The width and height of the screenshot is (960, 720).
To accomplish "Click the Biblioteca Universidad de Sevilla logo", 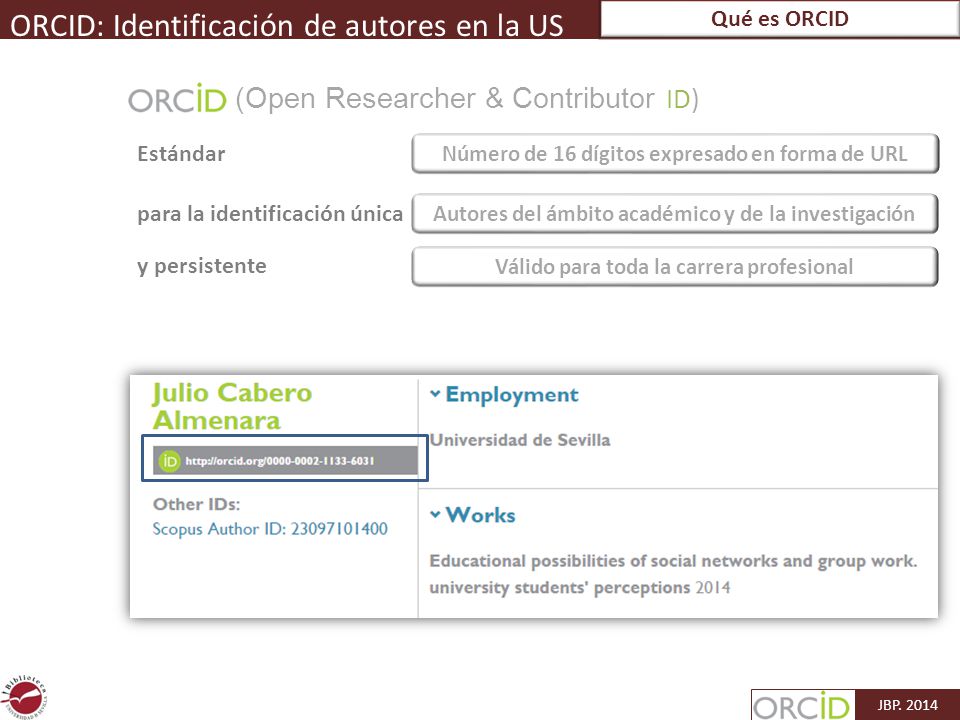I will point(23,696).
